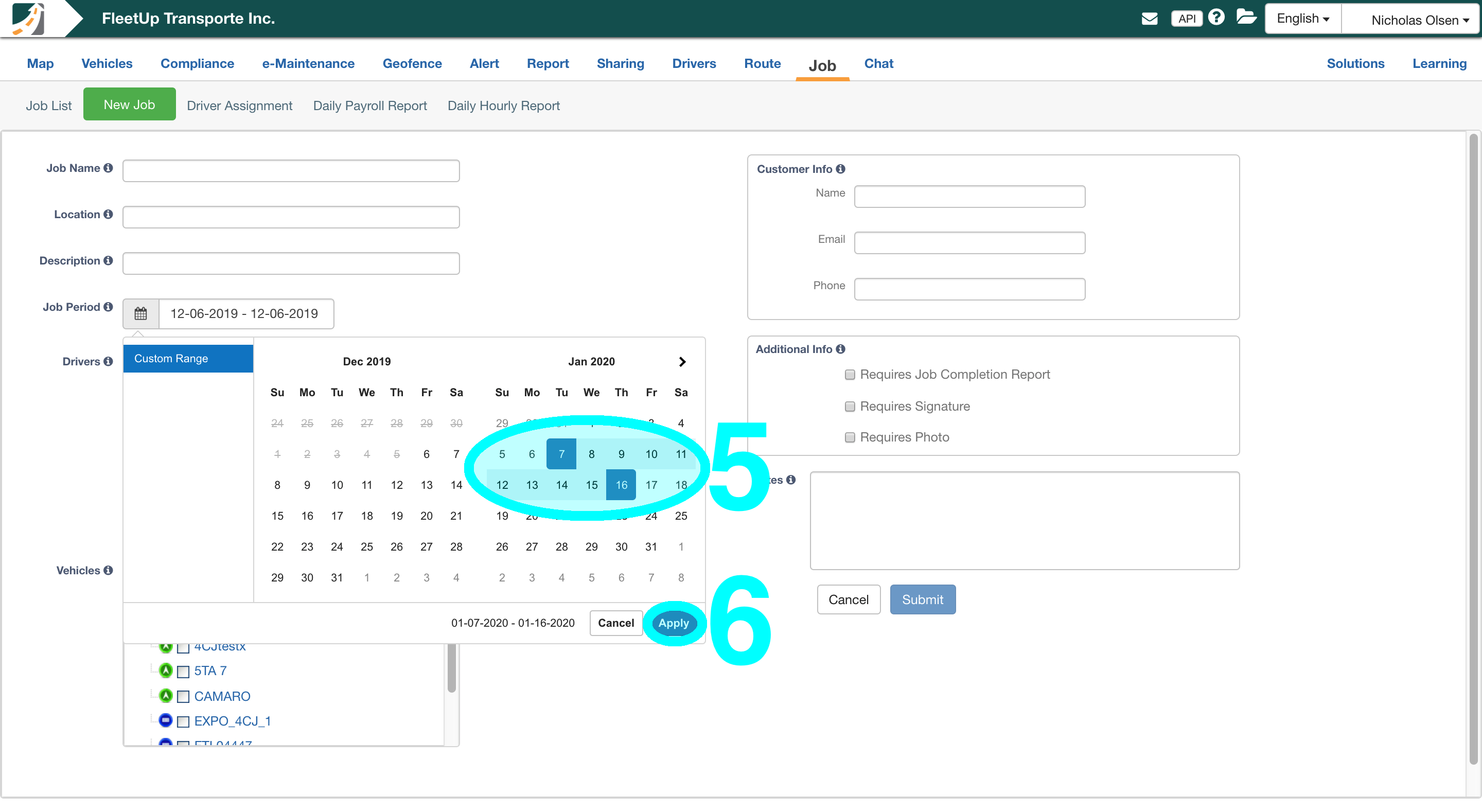Screen dimensions: 1482x812
Task: Switch to Driver Assignment subtab
Action: pos(239,106)
